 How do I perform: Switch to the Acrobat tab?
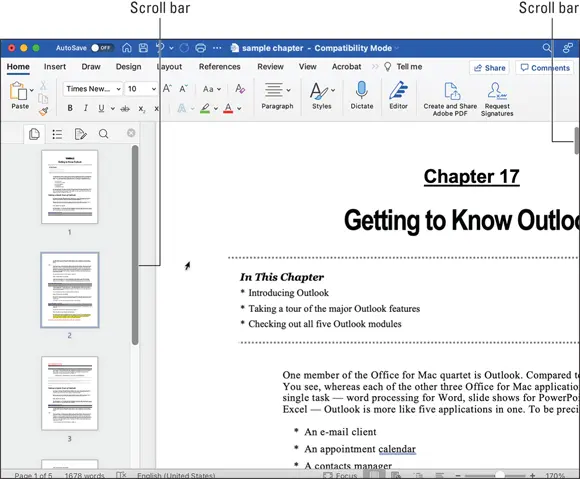tap(347, 67)
